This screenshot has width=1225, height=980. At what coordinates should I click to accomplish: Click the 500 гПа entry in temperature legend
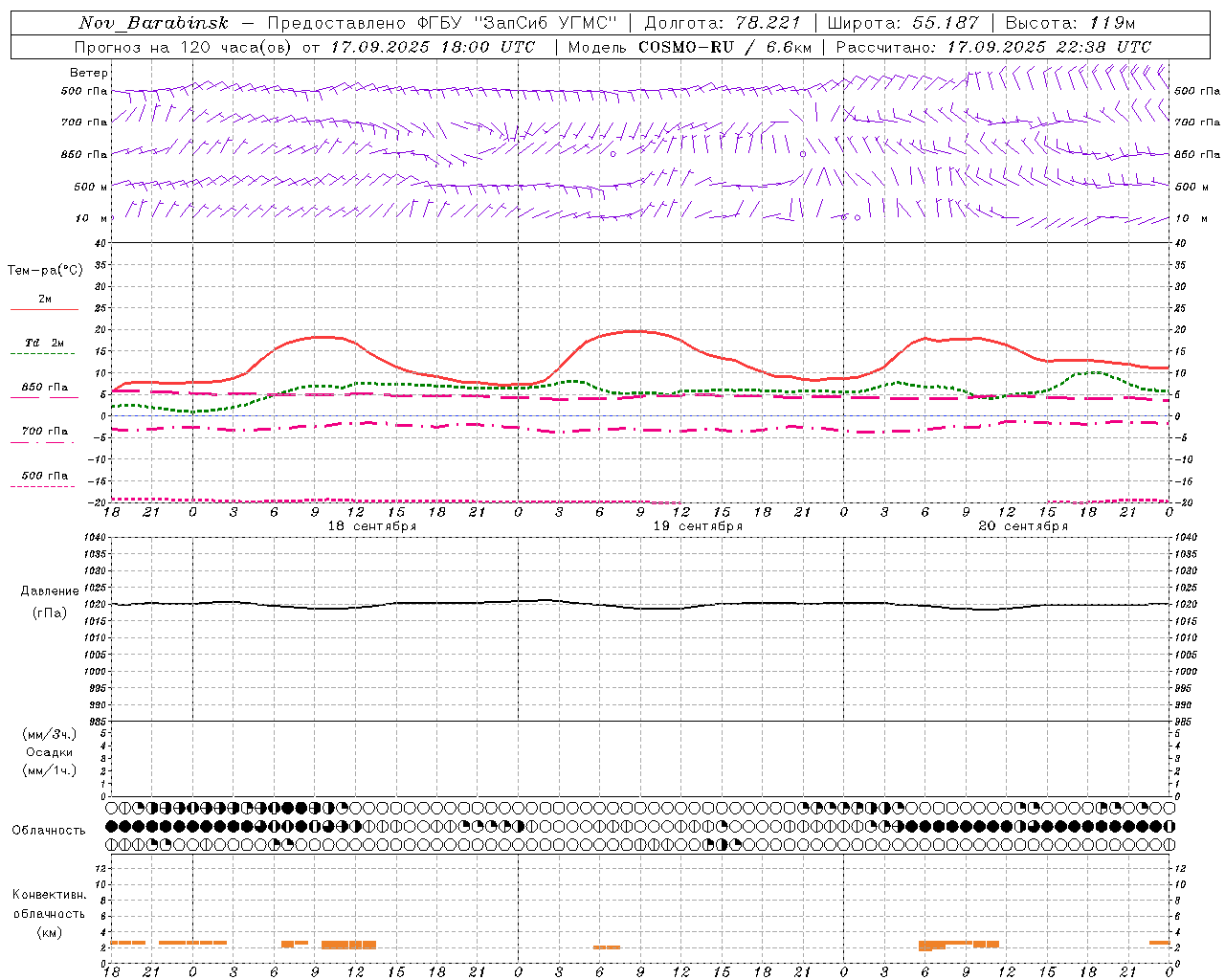(45, 476)
